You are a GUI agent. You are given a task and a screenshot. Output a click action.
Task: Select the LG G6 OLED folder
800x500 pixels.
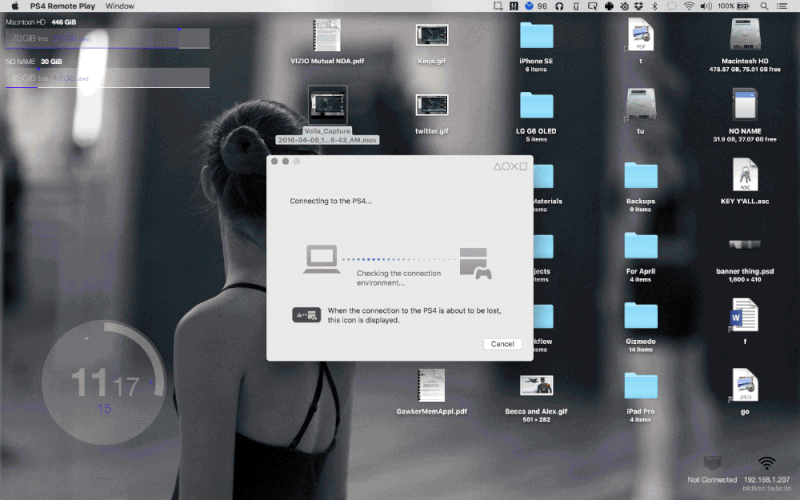point(537,105)
